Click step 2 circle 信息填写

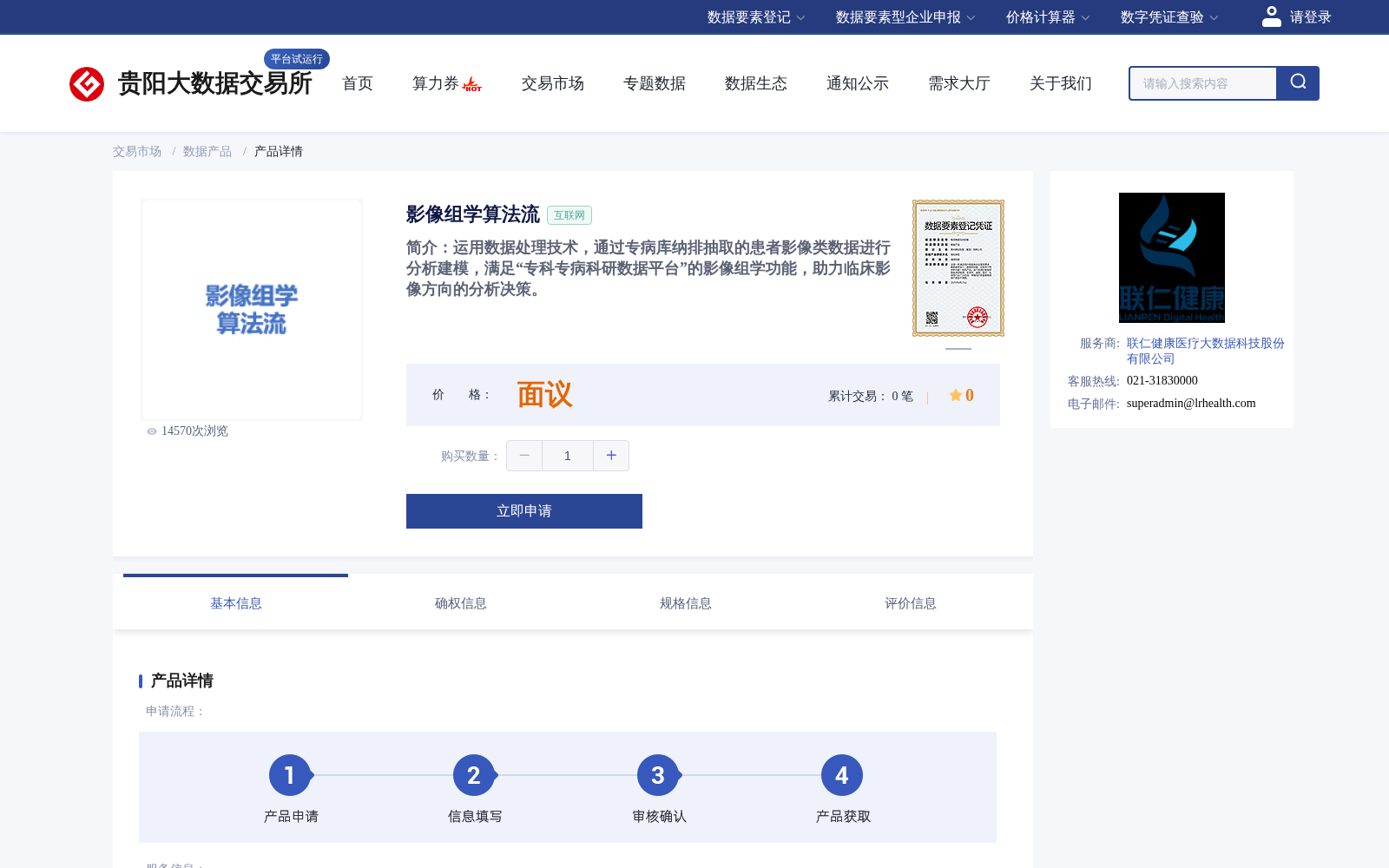474,775
